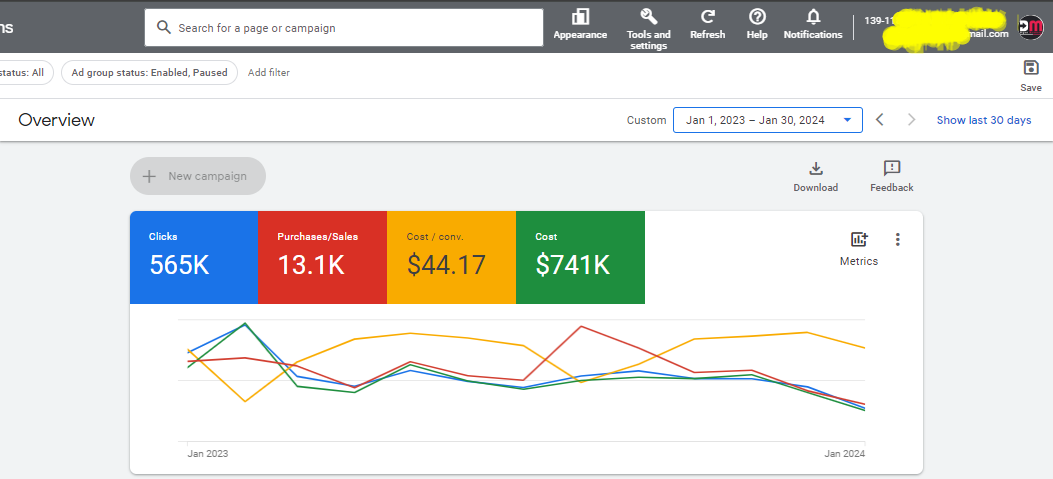The image size is (1053, 479).
Task: Go to the previous date range
Action: pyautogui.click(x=880, y=120)
